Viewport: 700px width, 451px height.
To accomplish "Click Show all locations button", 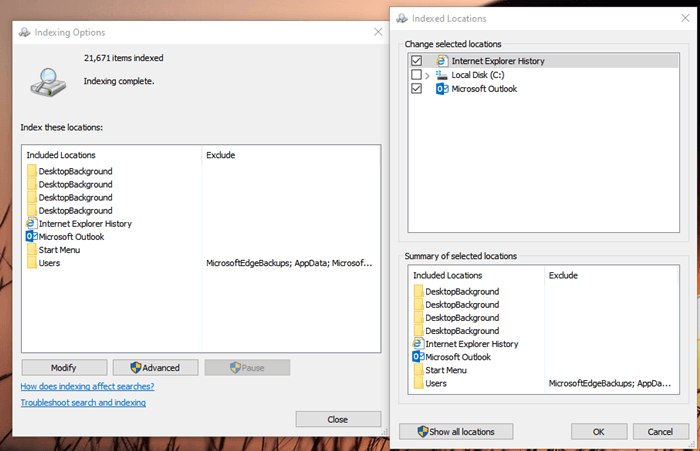I will coord(456,431).
